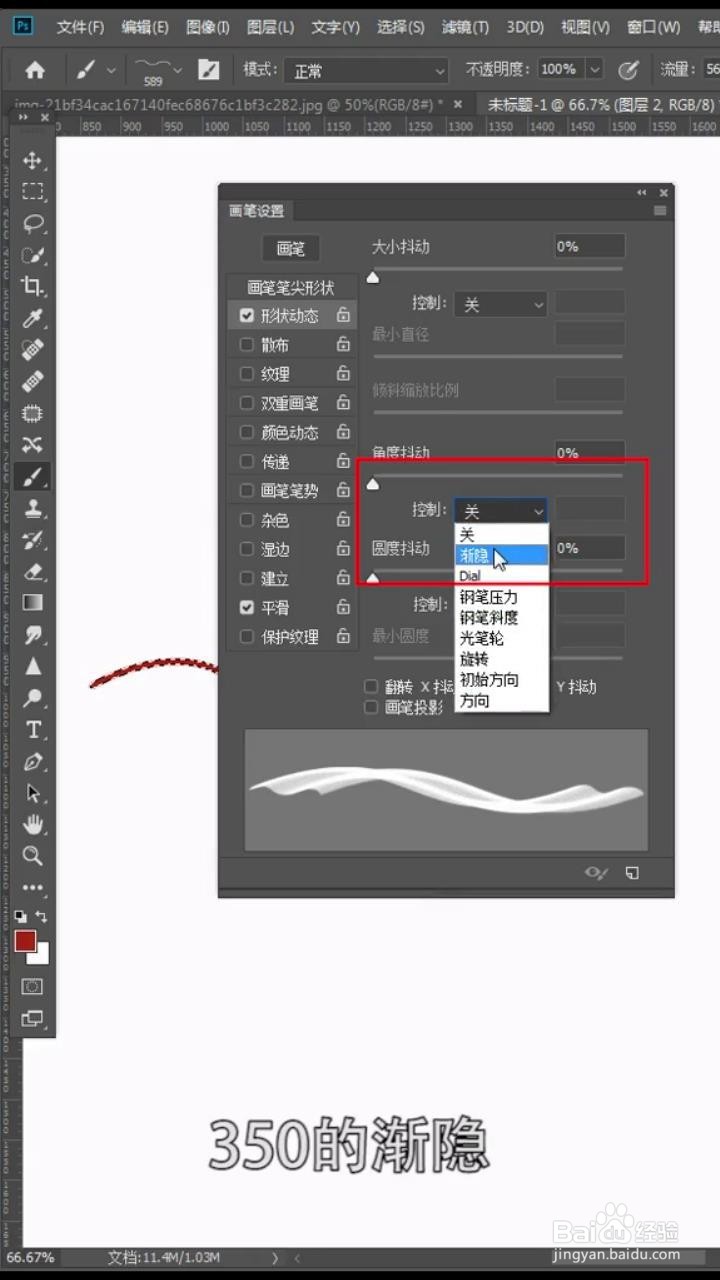720x1280 pixels.
Task: Open the tool preset dropdown next to brush icon
Action: point(111,70)
